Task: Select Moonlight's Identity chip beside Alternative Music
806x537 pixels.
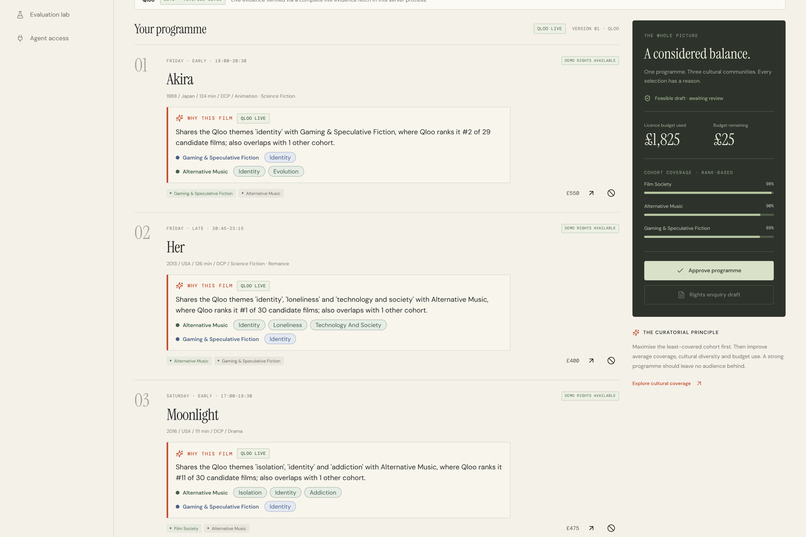Action: coord(285,493)
